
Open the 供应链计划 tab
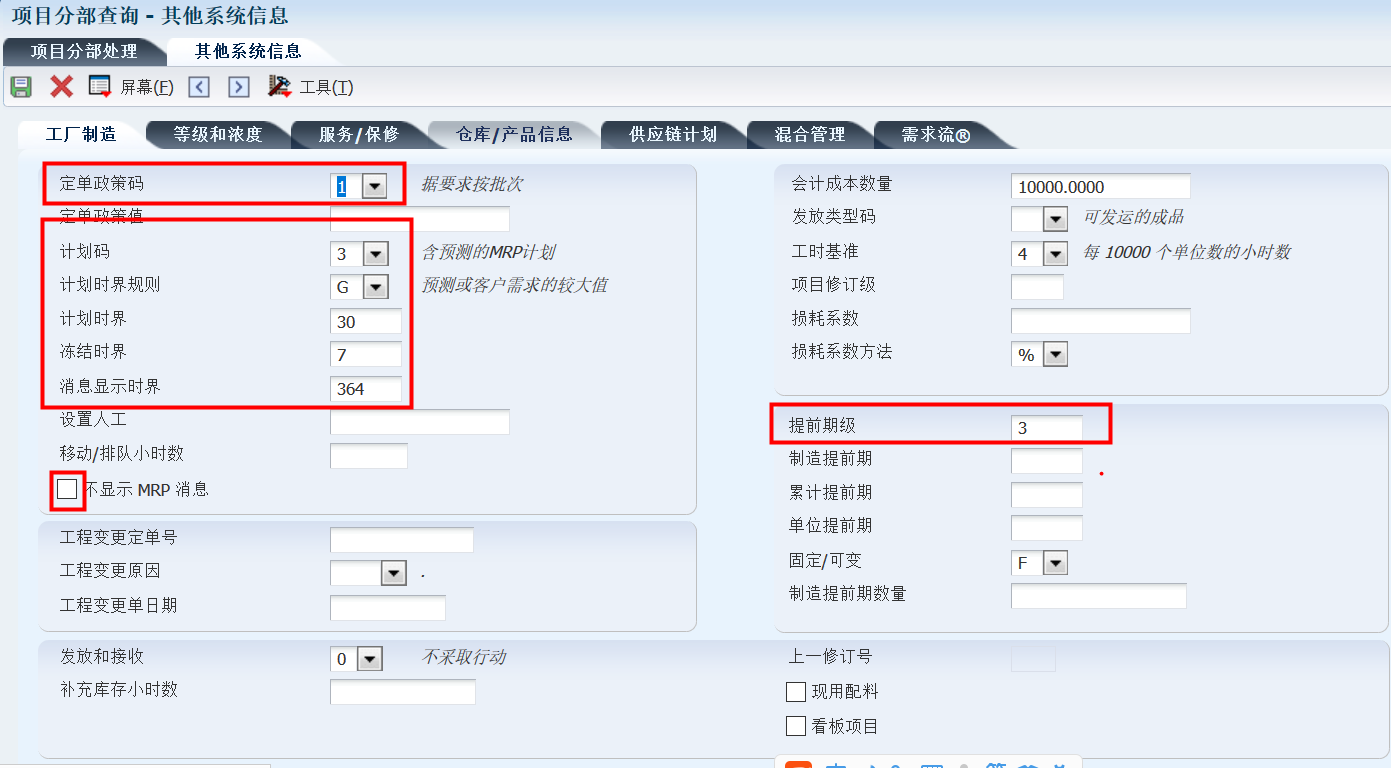pos(672,134)
